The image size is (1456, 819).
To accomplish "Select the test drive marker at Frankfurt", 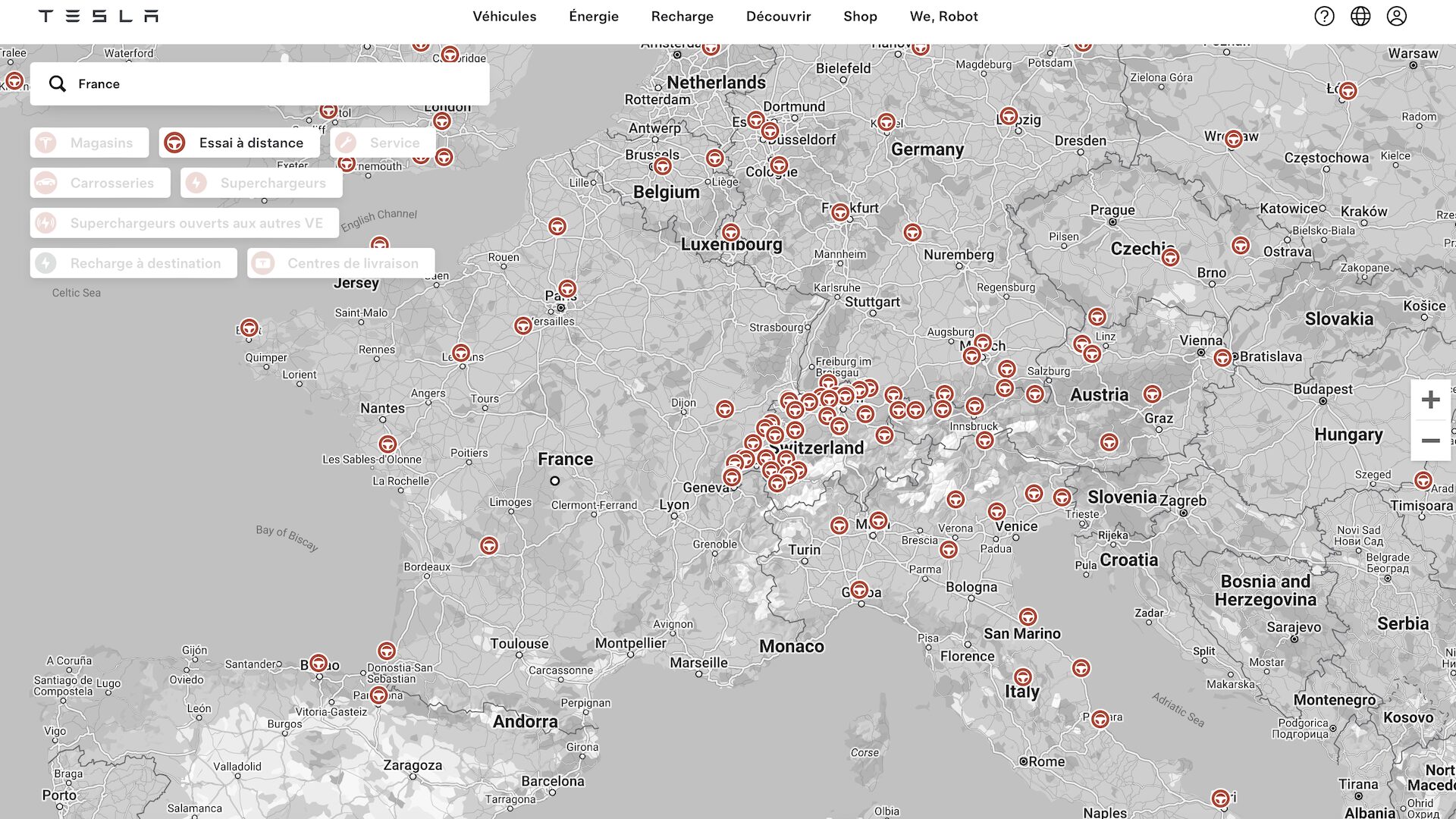I will click(x=839, y=212).
